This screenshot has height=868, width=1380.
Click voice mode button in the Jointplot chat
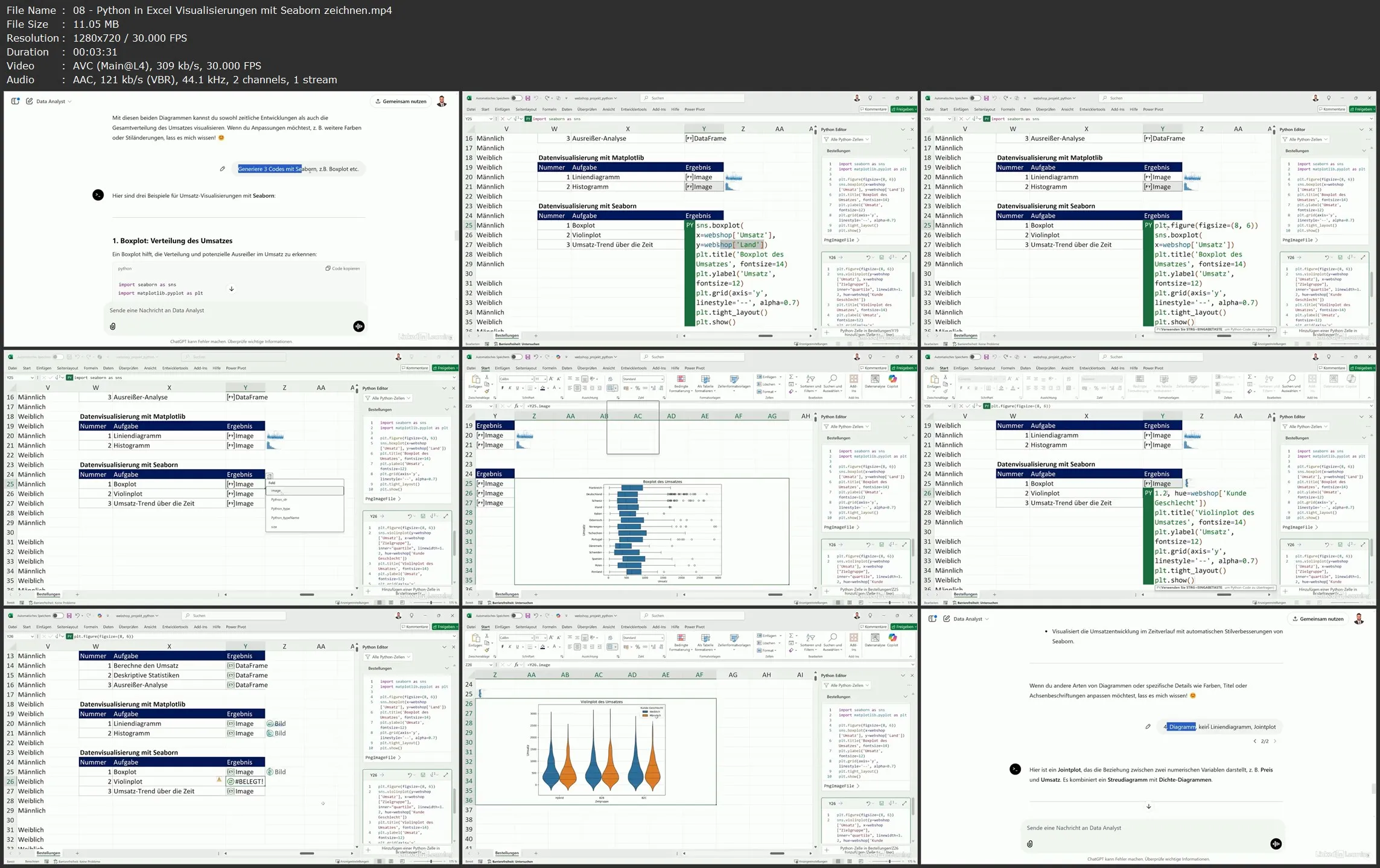coord(1276,844)
